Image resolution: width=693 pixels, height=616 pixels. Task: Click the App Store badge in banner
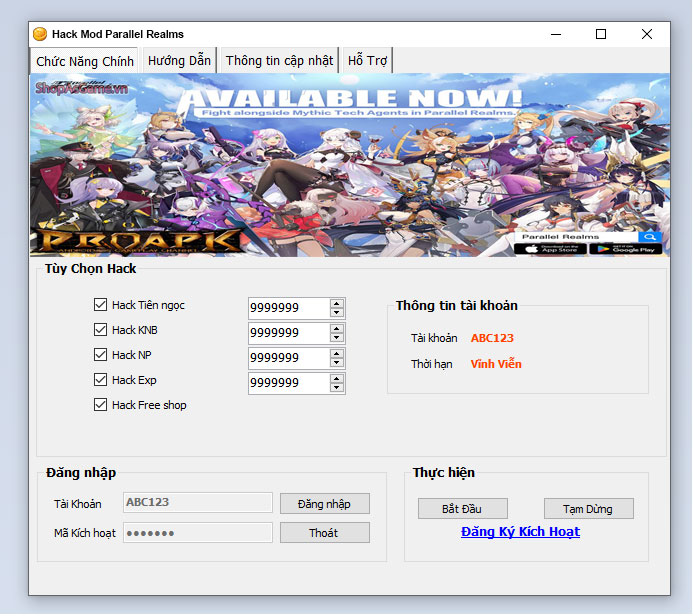[550, 249]
